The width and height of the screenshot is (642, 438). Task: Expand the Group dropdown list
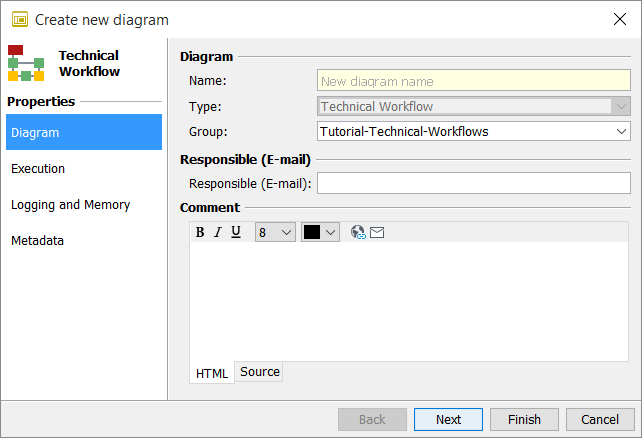click(x=621, y=131)
